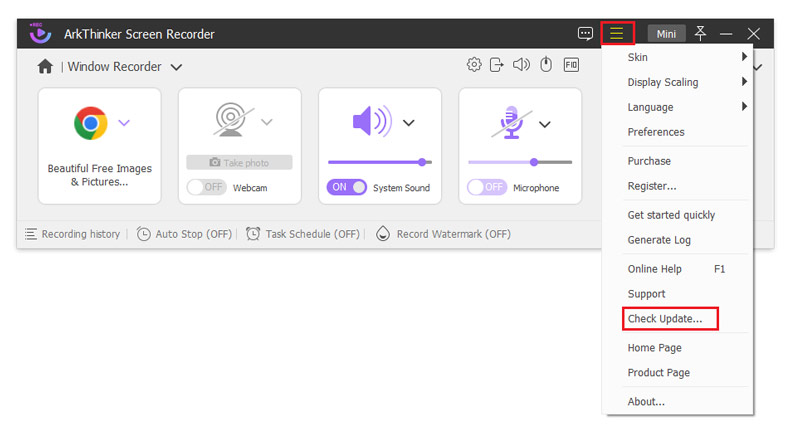Click the disabled Take photo button
The width and height of the screenshot is (800, 424).
click(239, 163)
